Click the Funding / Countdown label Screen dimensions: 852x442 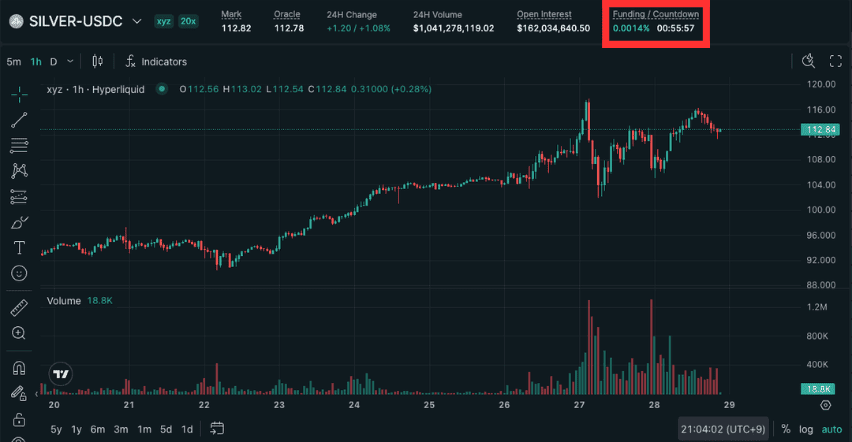(x=655, y=15)
